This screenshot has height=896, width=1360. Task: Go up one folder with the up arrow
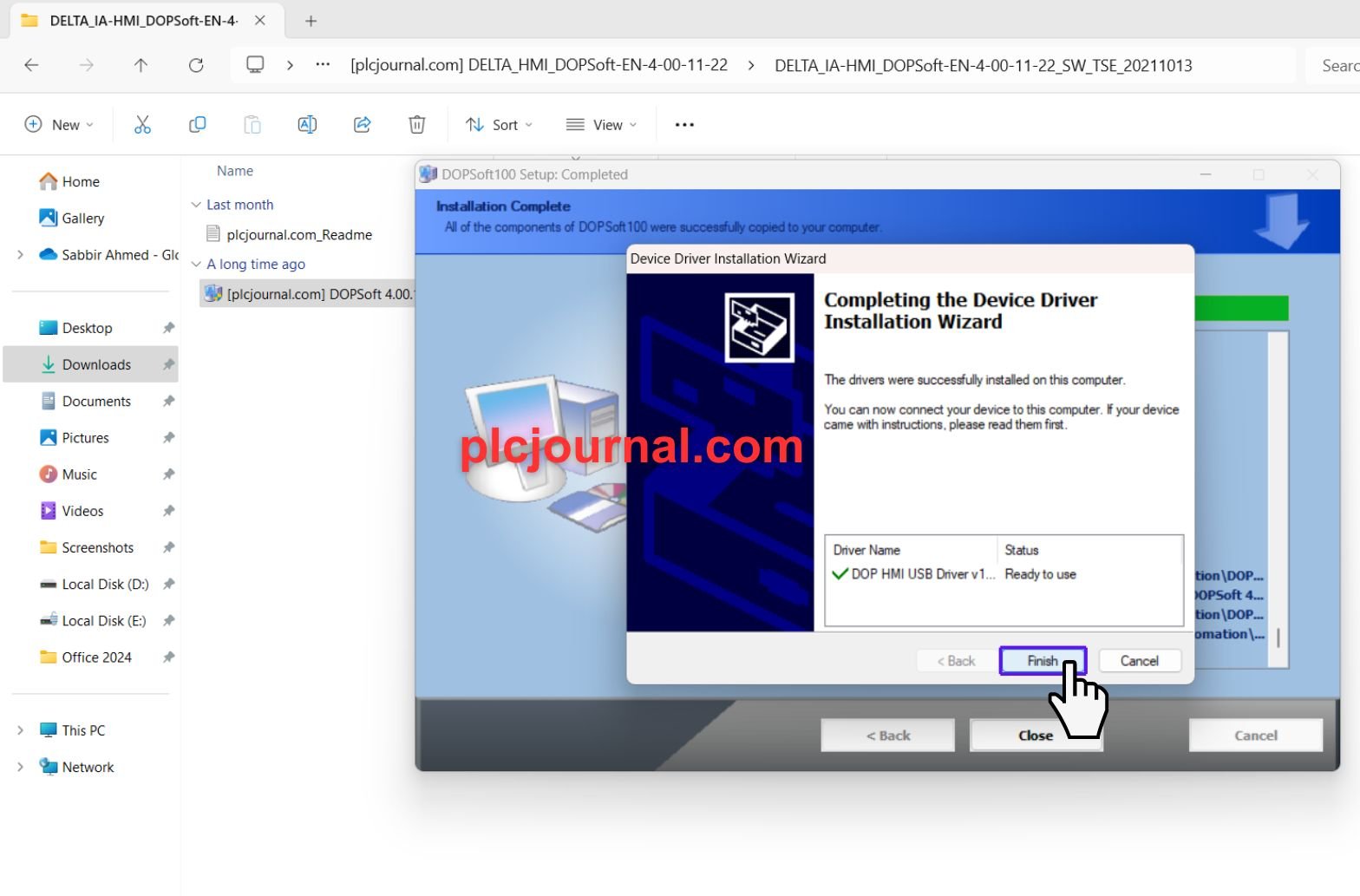(141, 65)
